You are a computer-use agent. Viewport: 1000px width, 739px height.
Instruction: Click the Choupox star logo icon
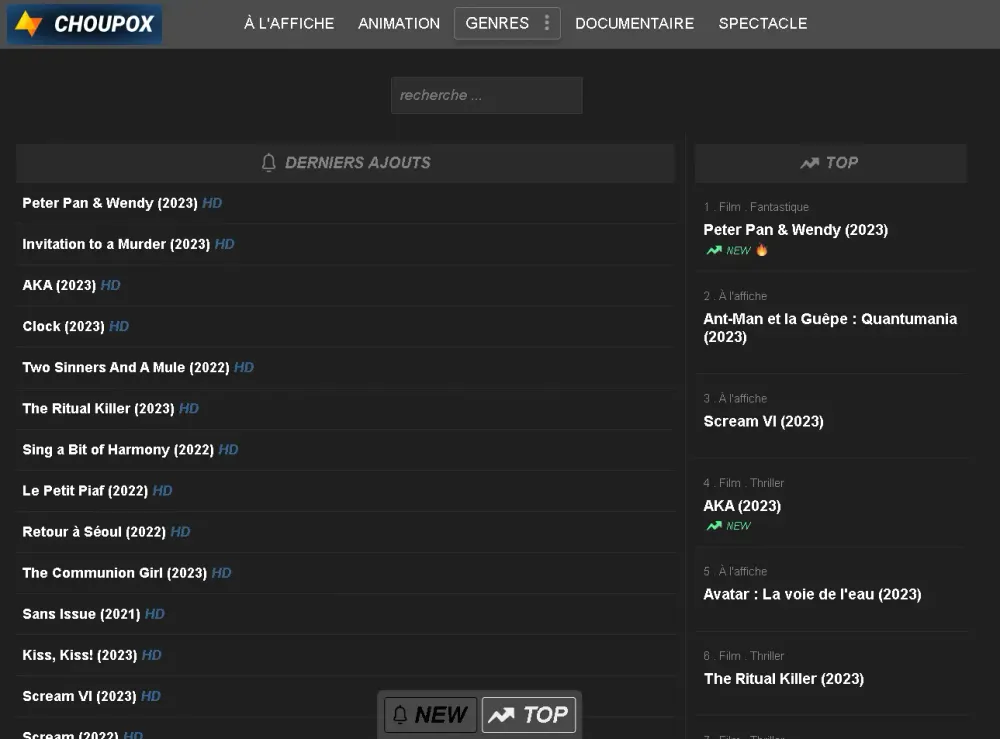28,24
